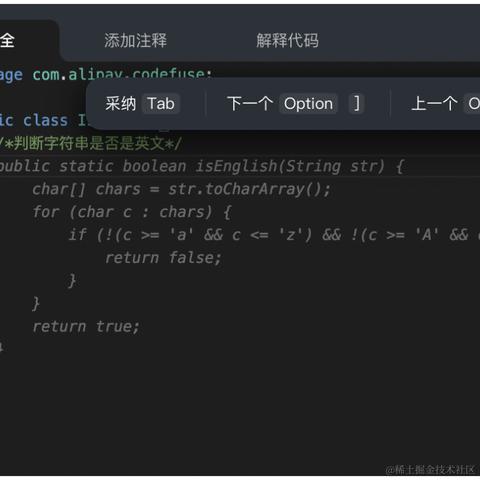Accept suggestion with the 采纳 button

click(121, 104)
